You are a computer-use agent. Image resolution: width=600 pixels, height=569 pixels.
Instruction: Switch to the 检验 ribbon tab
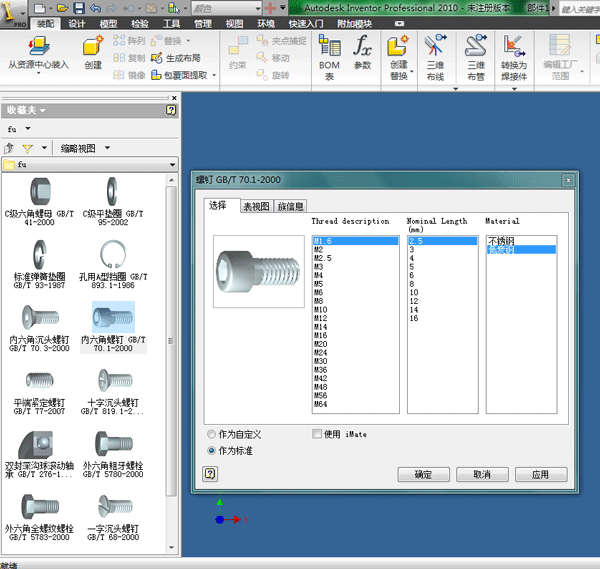click(x=140, y=24)
